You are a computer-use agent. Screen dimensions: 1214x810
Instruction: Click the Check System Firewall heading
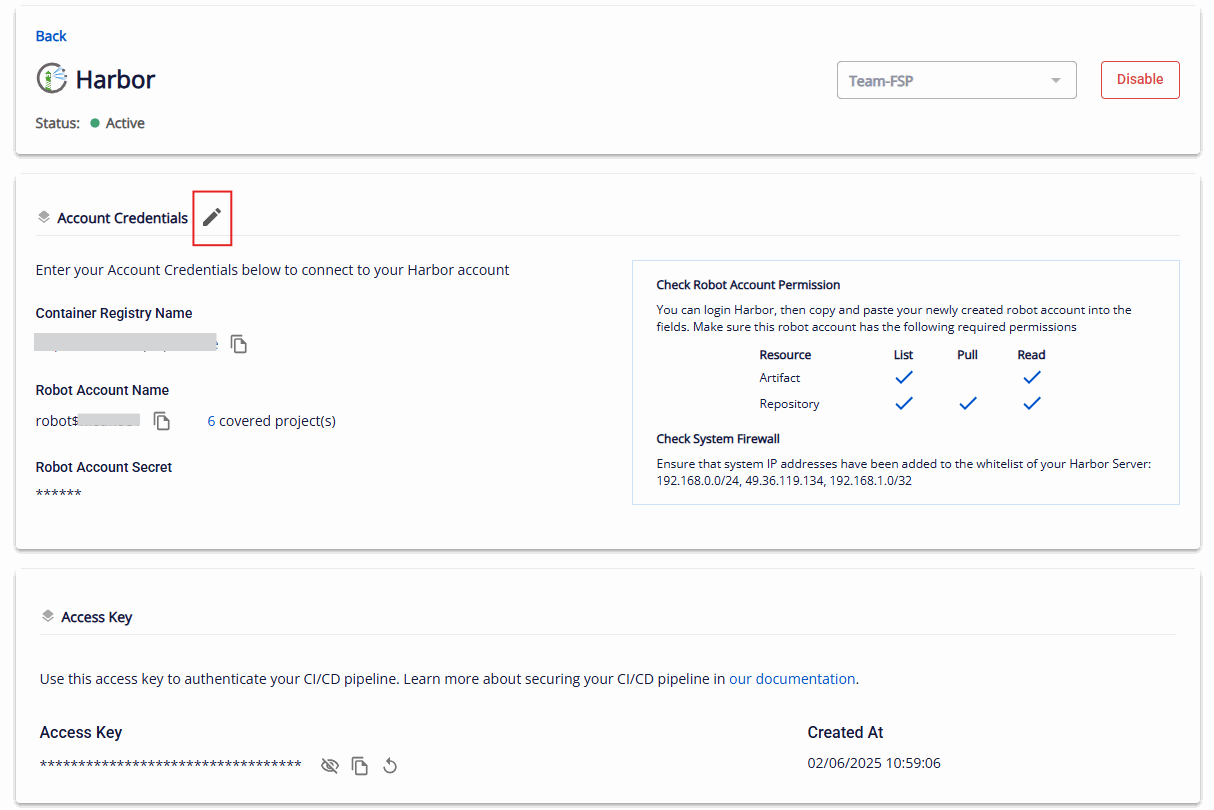coord(718,439)
